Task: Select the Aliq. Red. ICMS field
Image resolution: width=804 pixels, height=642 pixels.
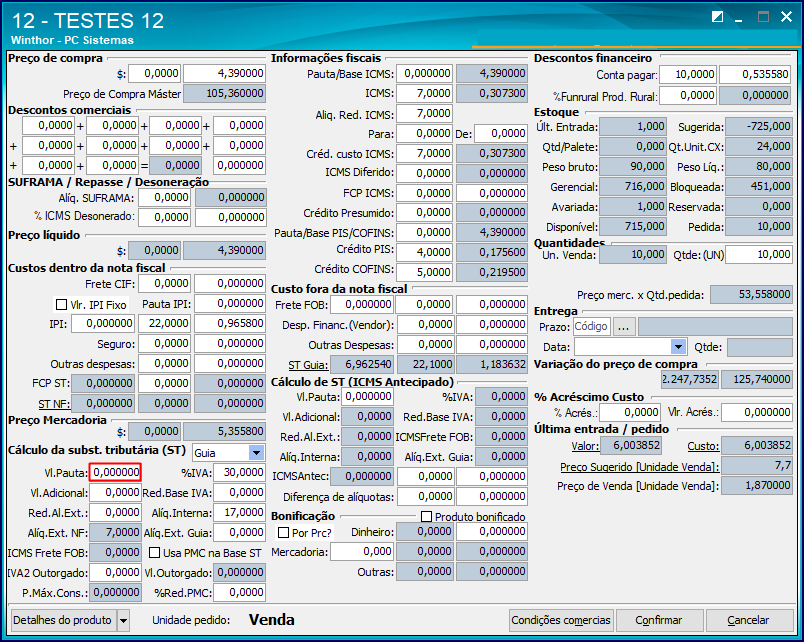Action: 424,113
